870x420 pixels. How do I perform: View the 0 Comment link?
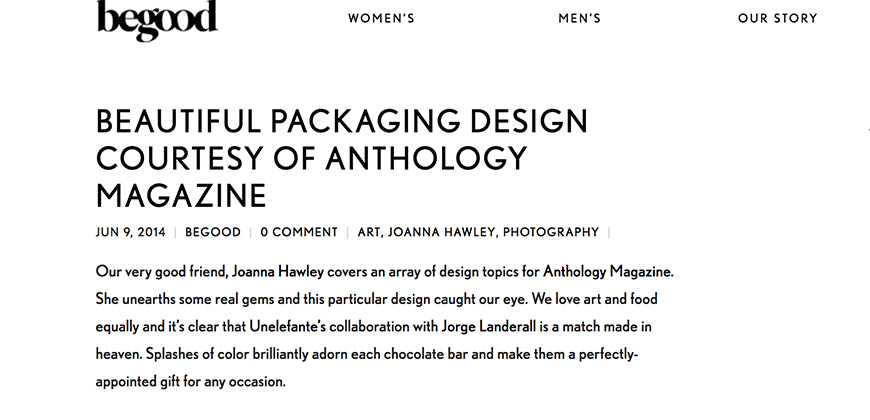click(x=299, y=232)
